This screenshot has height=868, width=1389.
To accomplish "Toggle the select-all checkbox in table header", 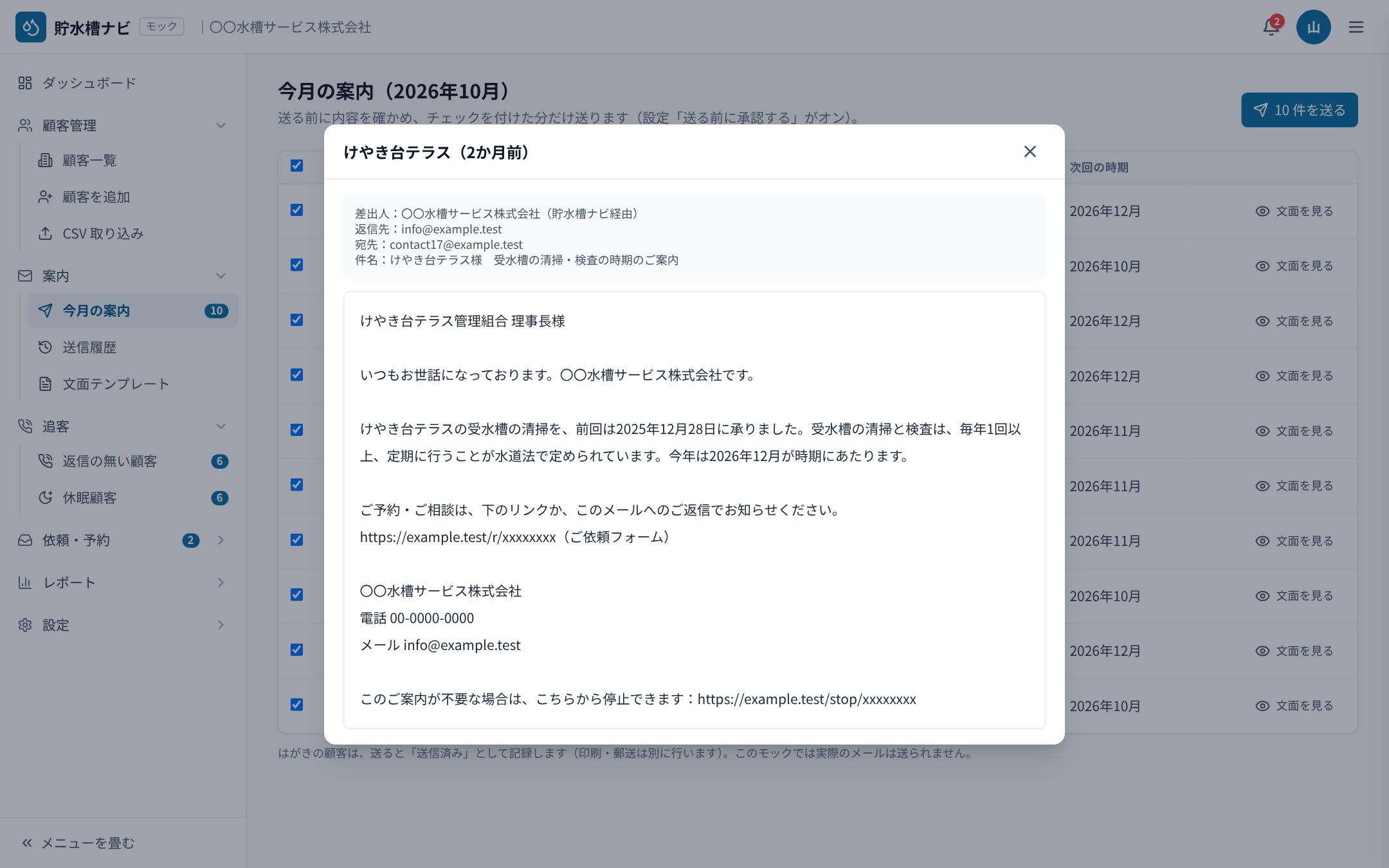I will 296,166.
